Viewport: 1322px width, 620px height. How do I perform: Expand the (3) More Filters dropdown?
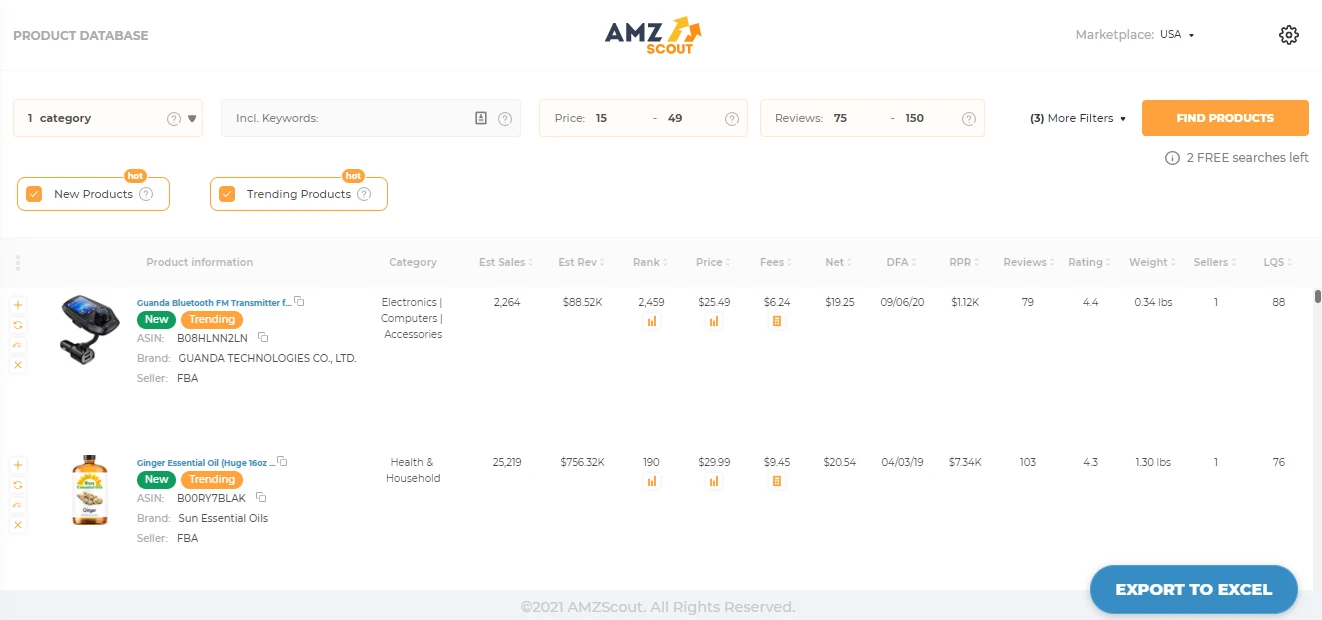pyautogui.click(x=1078, y=118)
